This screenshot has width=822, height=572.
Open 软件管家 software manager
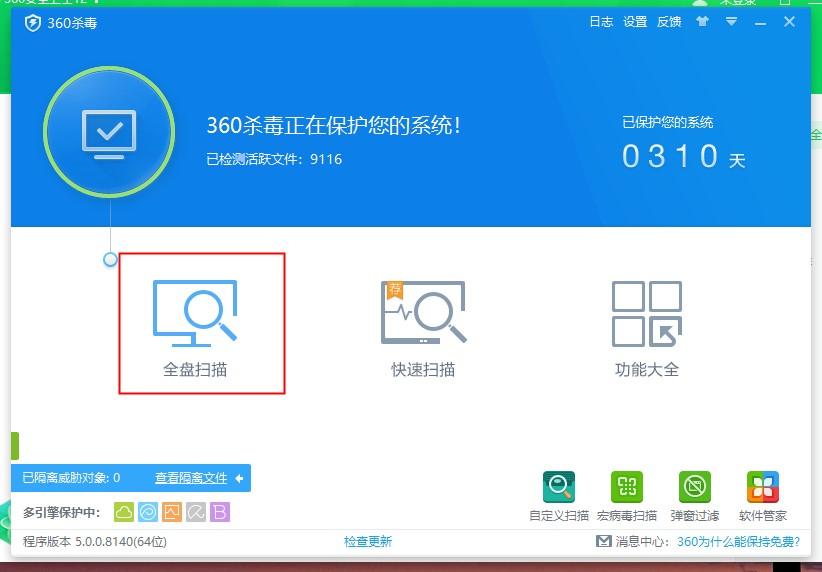(763, 496)
